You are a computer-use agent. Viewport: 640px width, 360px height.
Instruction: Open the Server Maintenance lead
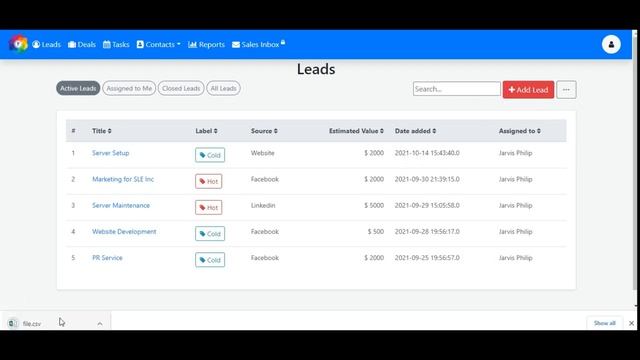121,205
